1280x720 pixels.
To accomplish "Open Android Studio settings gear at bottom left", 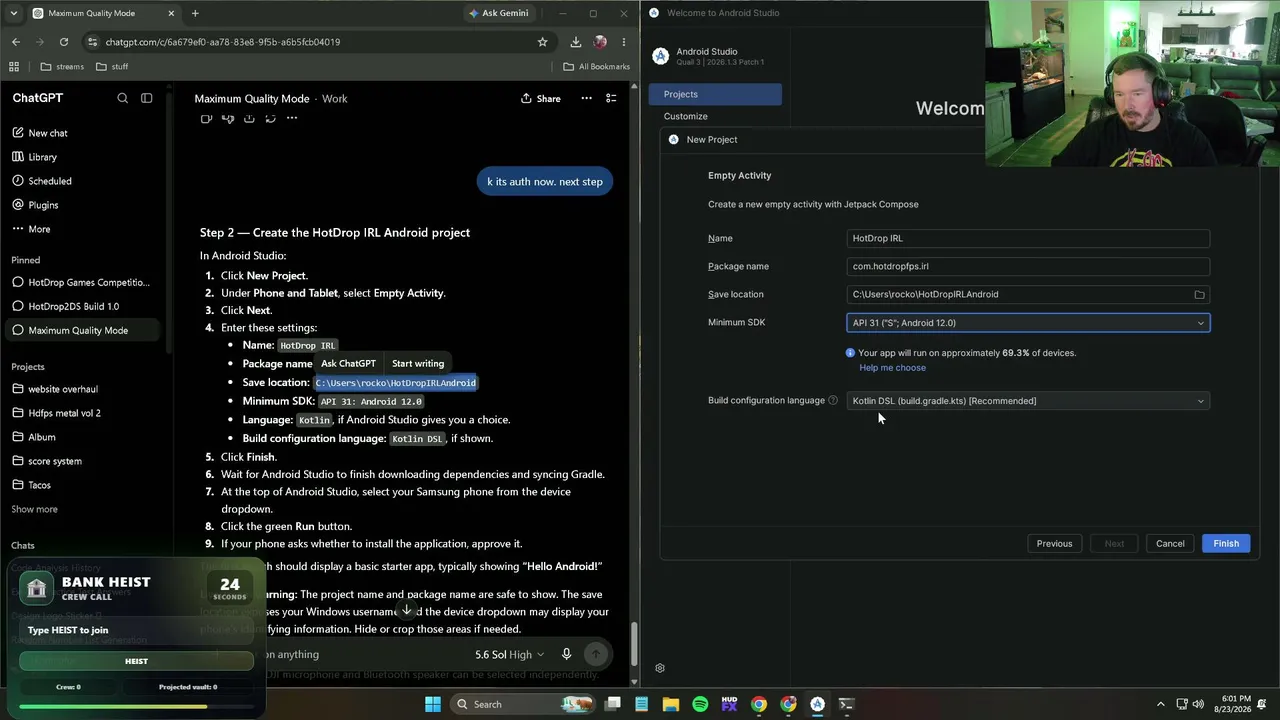I will pos(660,668).
